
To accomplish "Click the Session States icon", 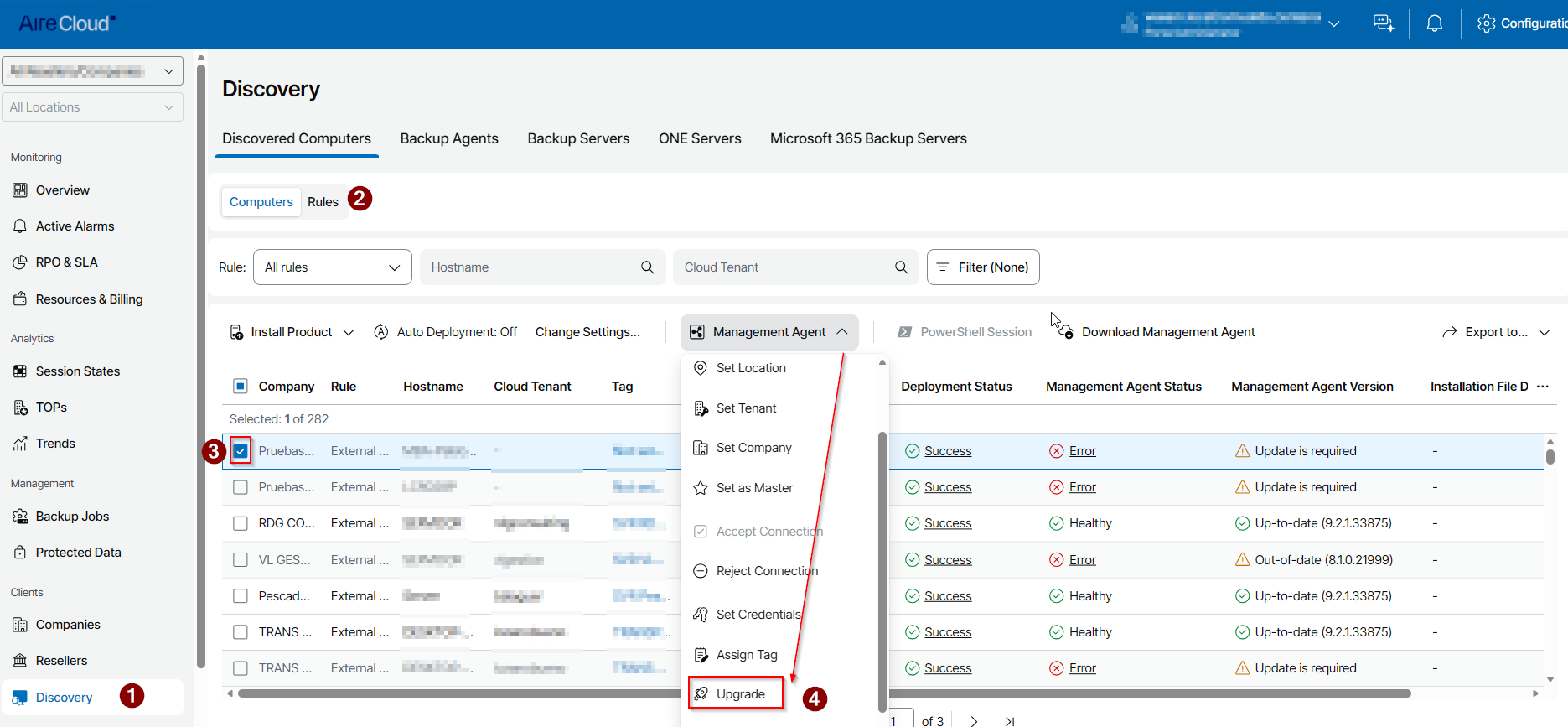I will (x=20, y=371).
